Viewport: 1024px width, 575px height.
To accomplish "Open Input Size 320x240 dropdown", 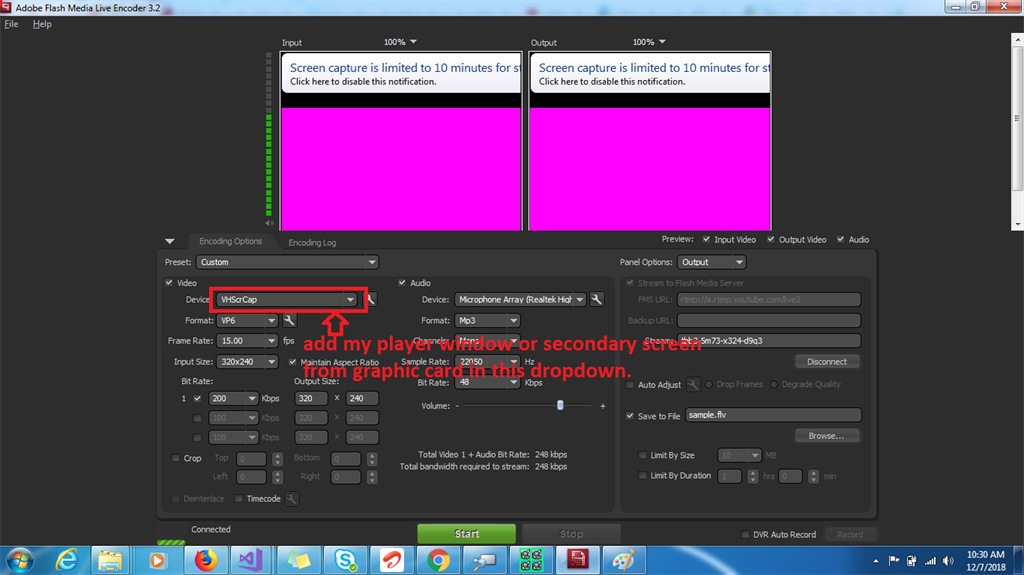I will point(248,361).
